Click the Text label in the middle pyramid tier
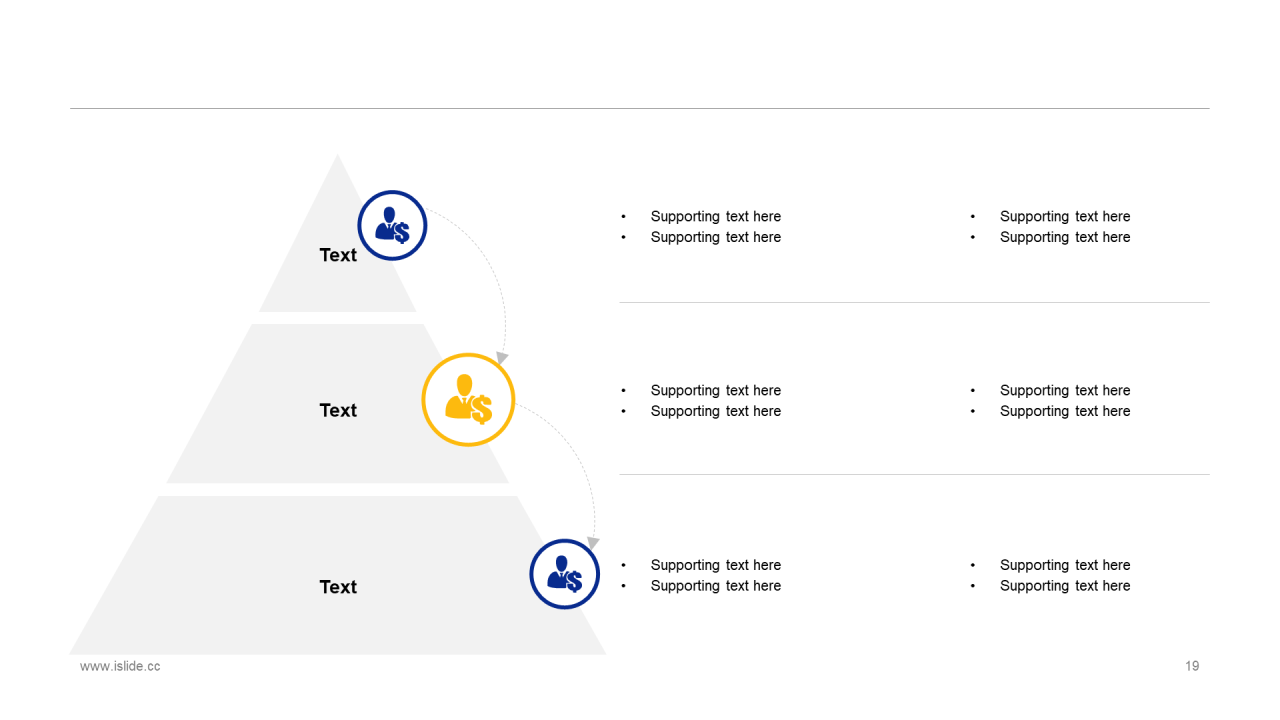This screenshot has width=1280, height=720. [338, 410]
